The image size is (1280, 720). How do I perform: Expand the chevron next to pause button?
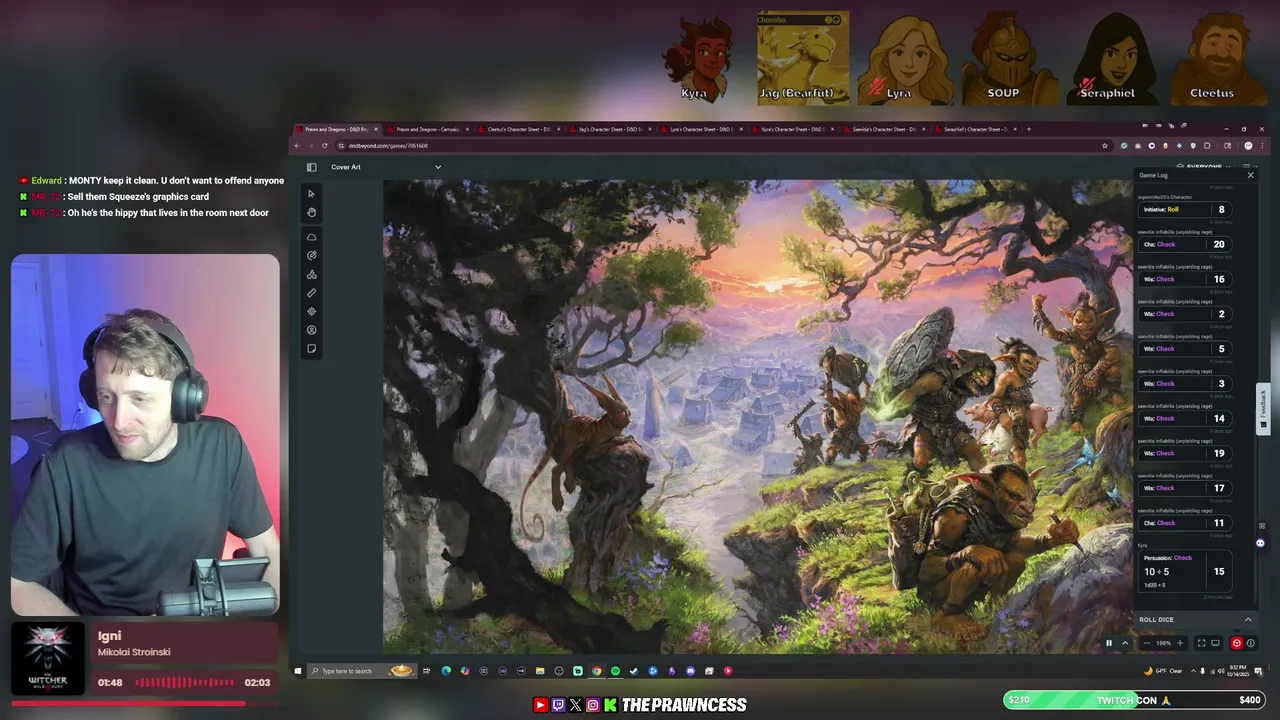1124,643
